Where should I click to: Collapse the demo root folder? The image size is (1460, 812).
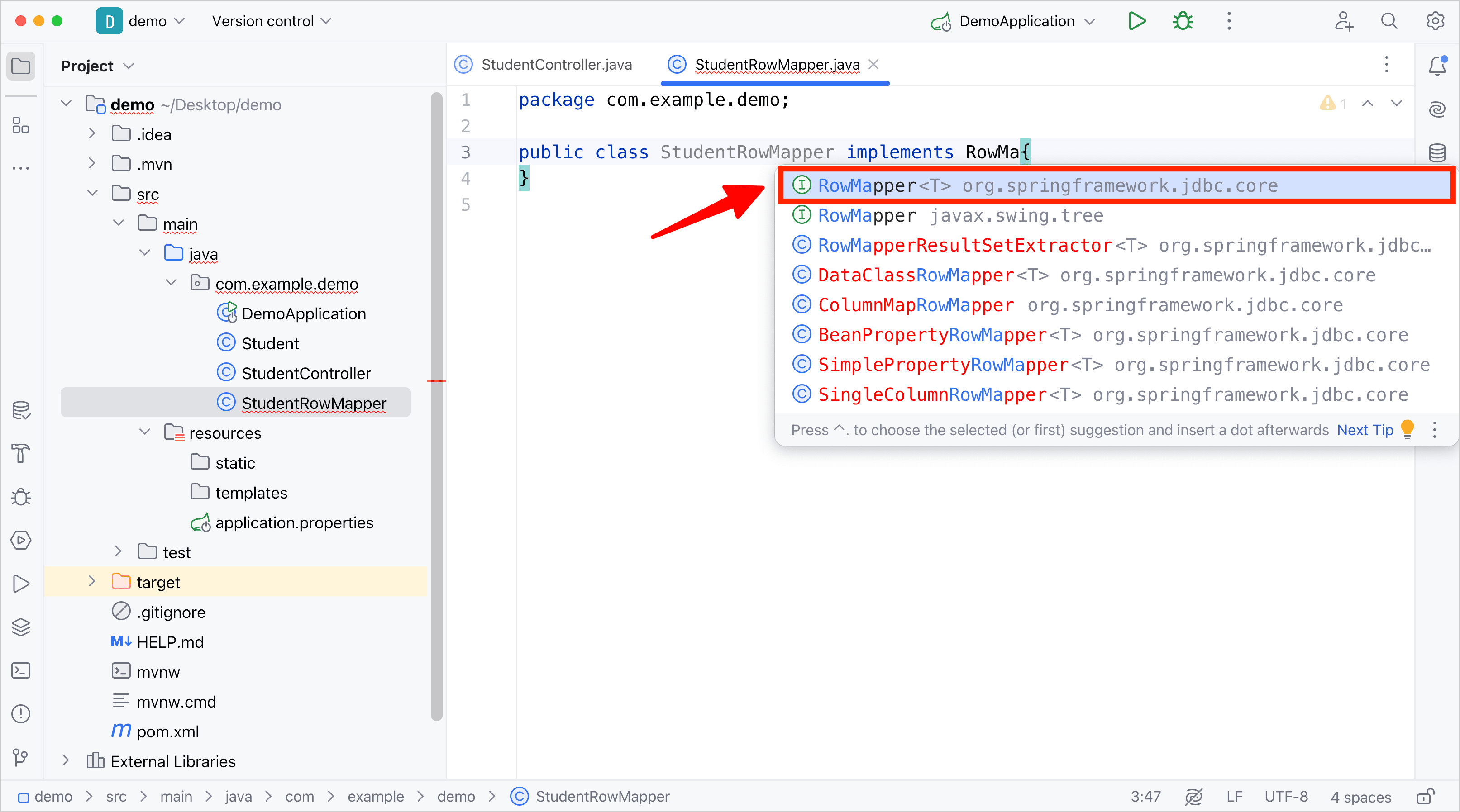tap(66, 104)
